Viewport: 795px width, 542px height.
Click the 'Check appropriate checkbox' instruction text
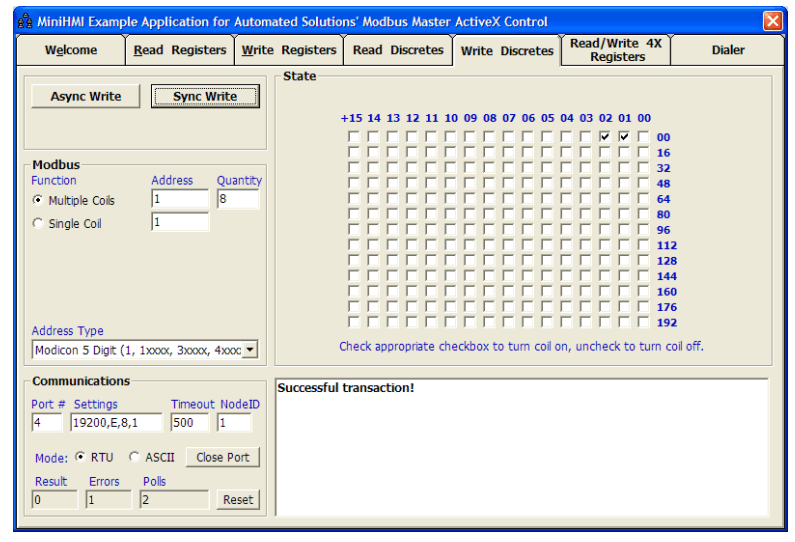point(521,346)
